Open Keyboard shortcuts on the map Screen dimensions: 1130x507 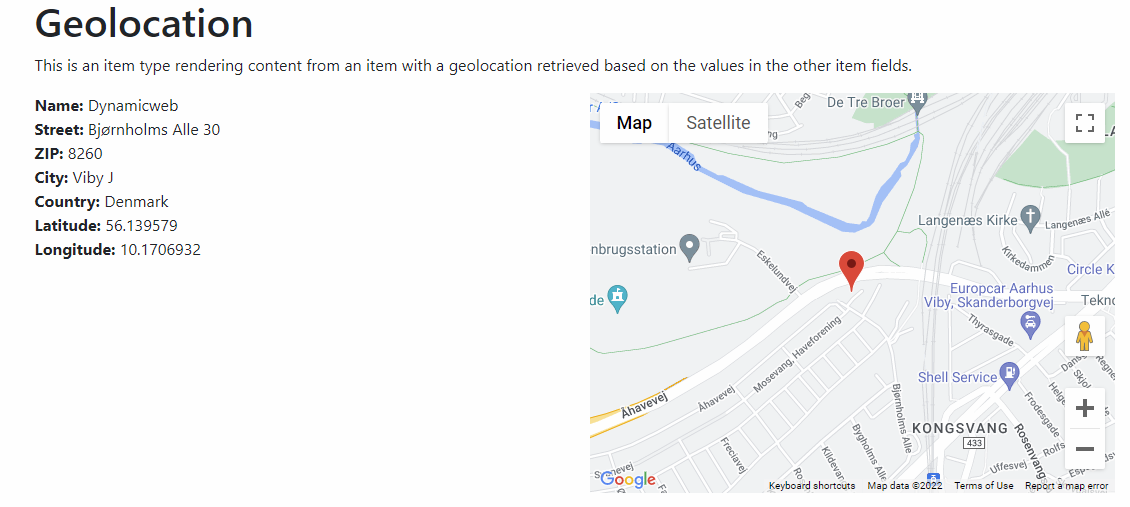812,486
